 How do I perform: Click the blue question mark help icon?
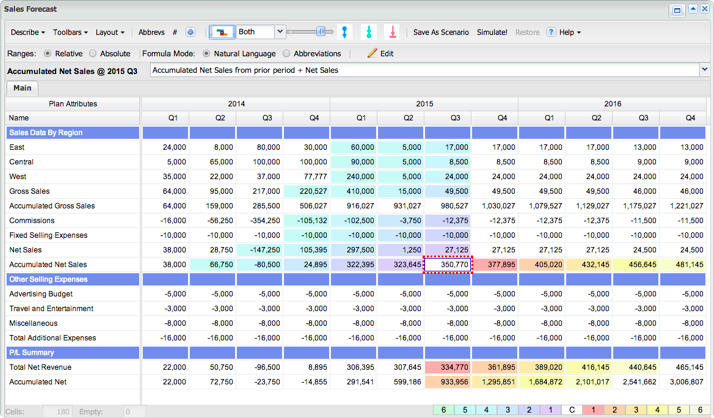click(x=551, y=32)
